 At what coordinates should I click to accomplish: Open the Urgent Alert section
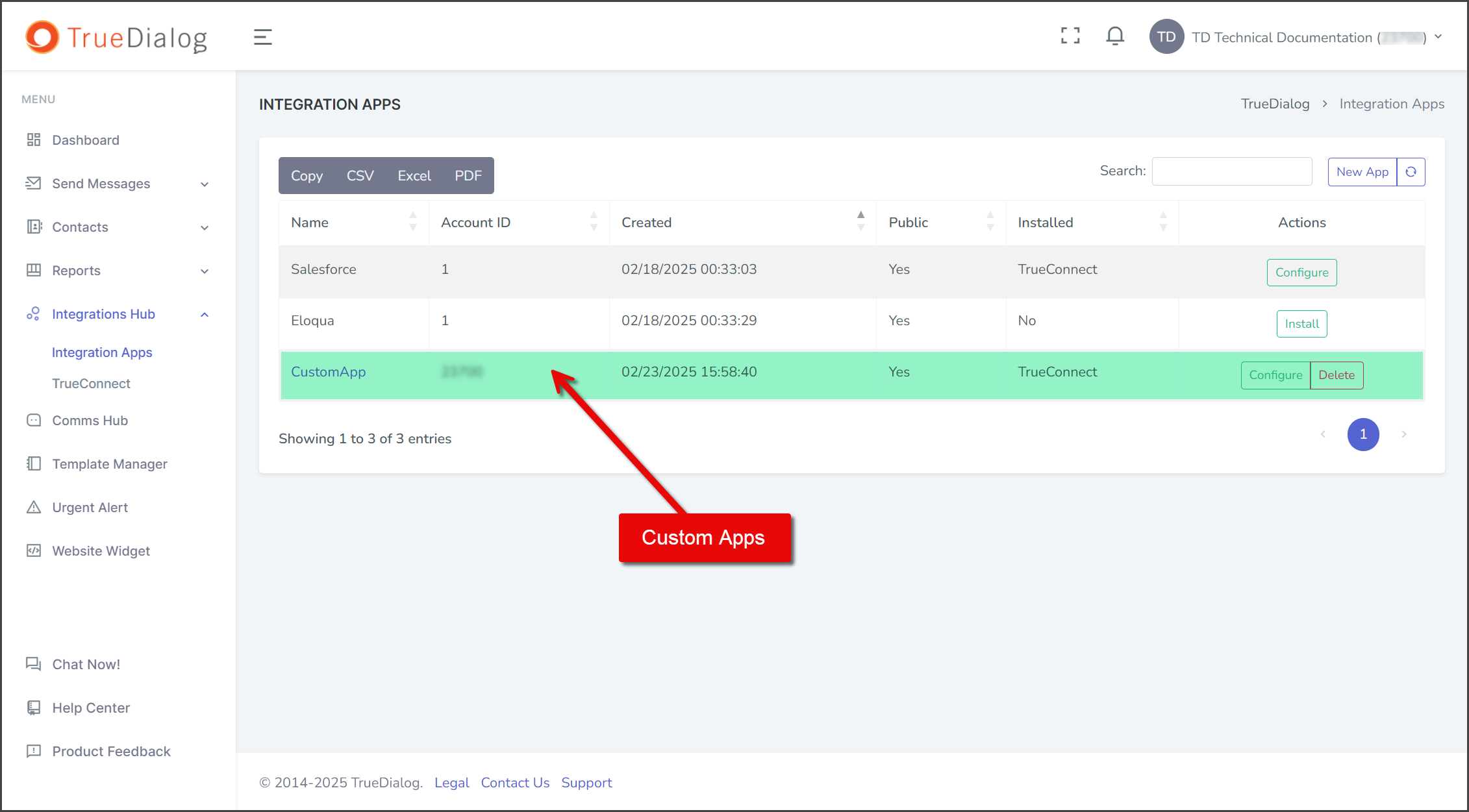90,508
